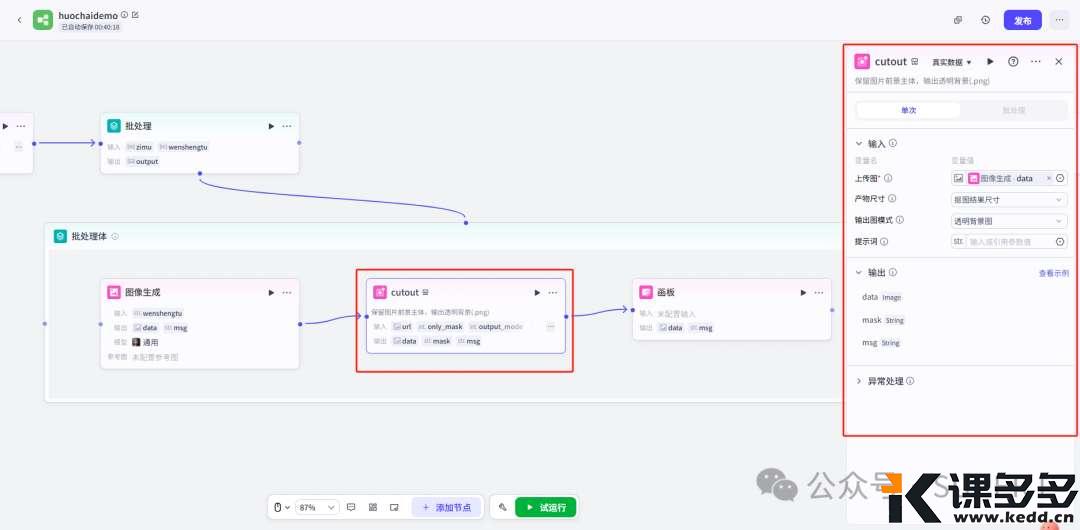Open the 87% zoom level dropdown
This screenshot has width=1080, height=530.
click(x=317, y=507)
